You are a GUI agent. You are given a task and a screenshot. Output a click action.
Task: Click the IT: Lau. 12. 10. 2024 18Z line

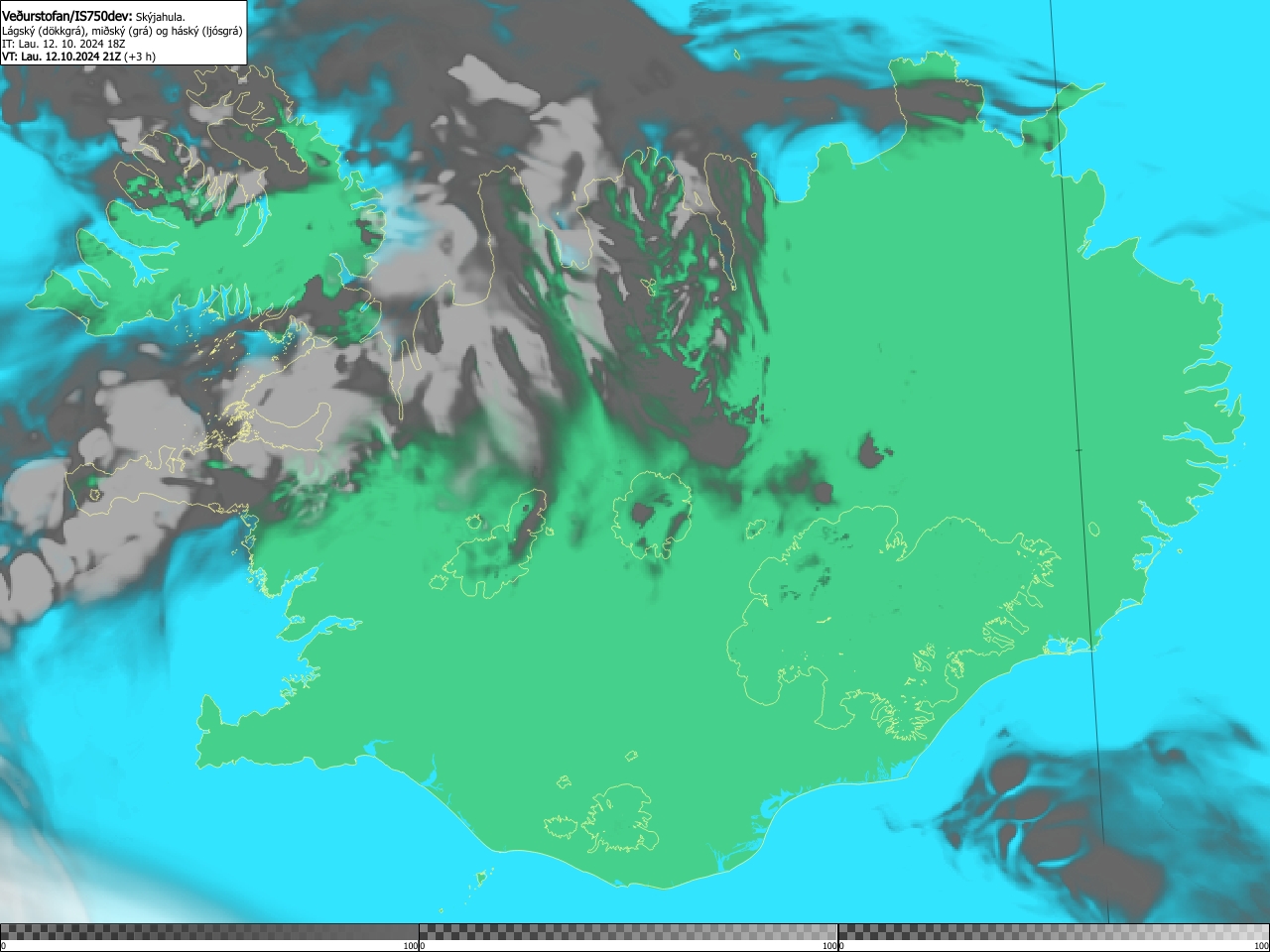pos(63,44)
